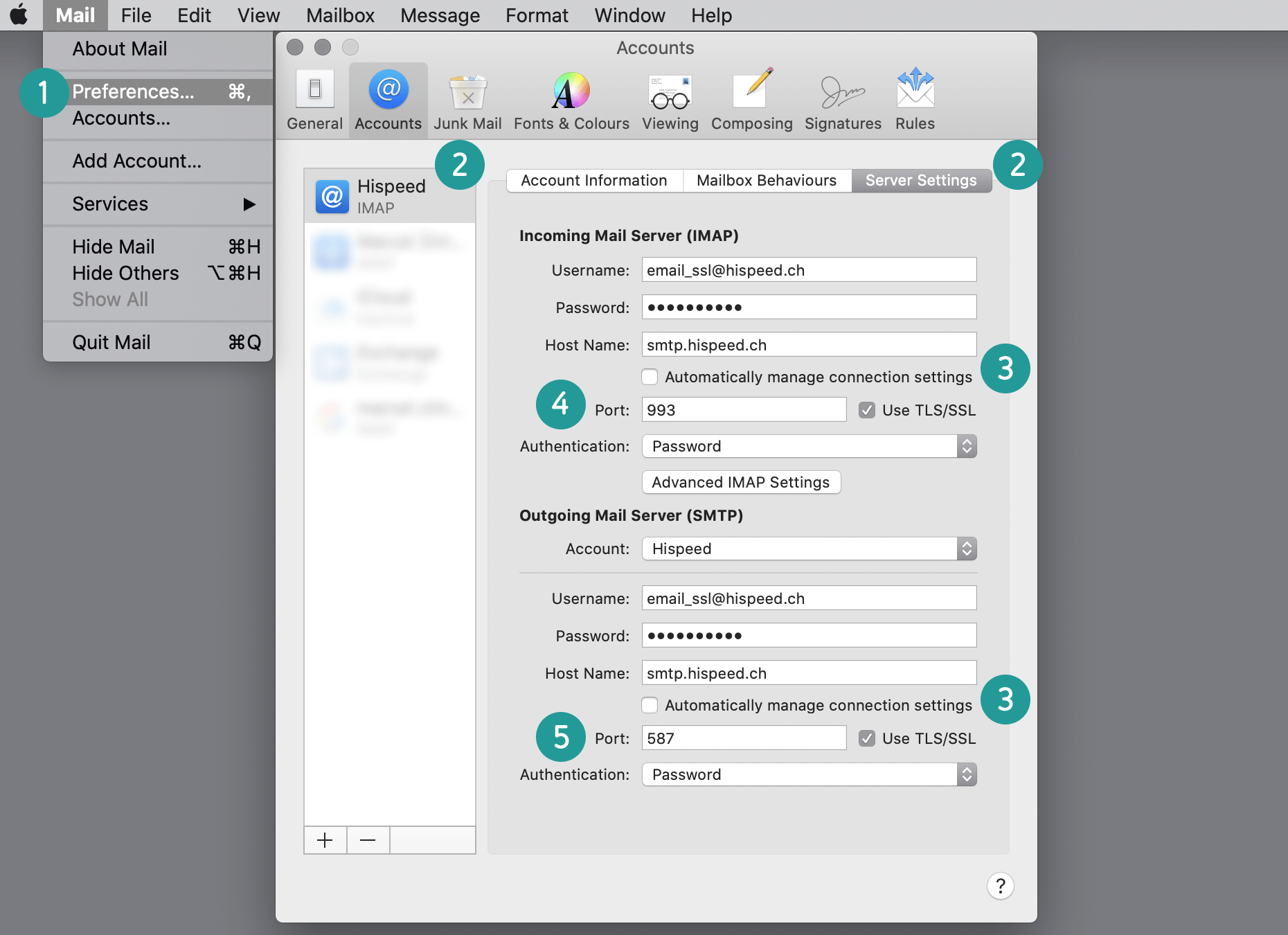
Task: Switch to Account Information tab
Action: (594, 180)
